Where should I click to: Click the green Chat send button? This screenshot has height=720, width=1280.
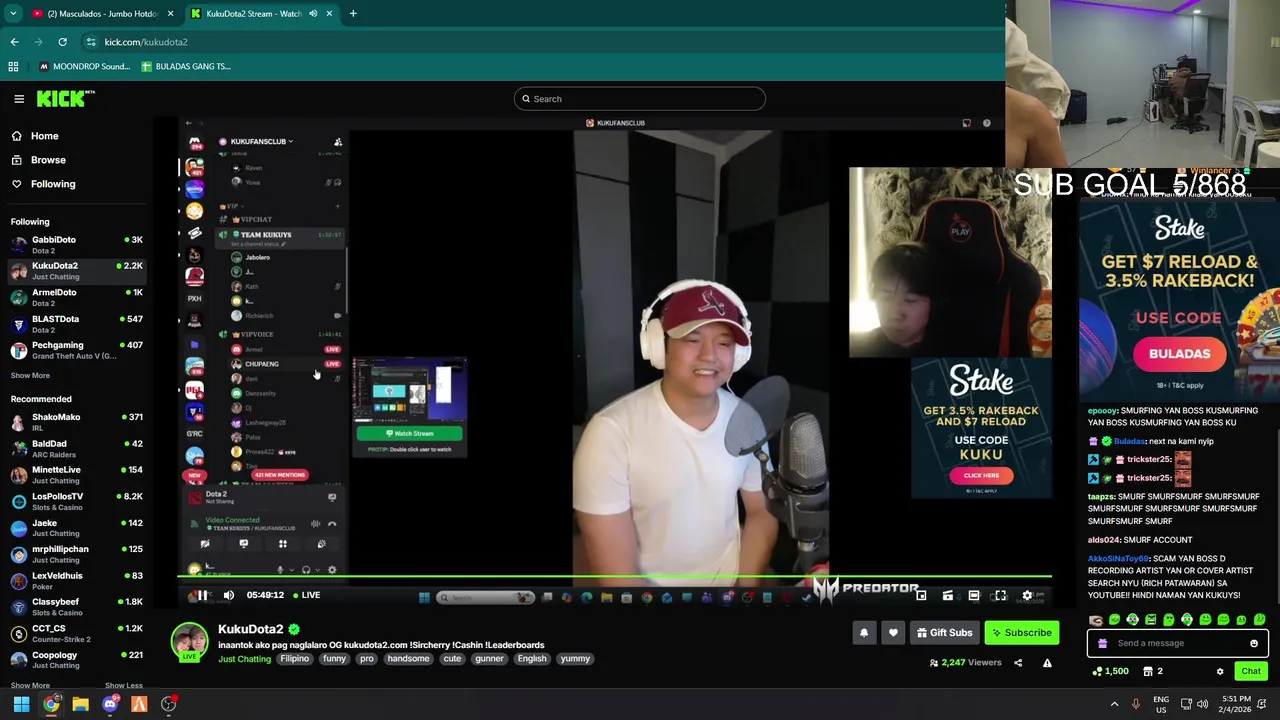[1251, 671]
